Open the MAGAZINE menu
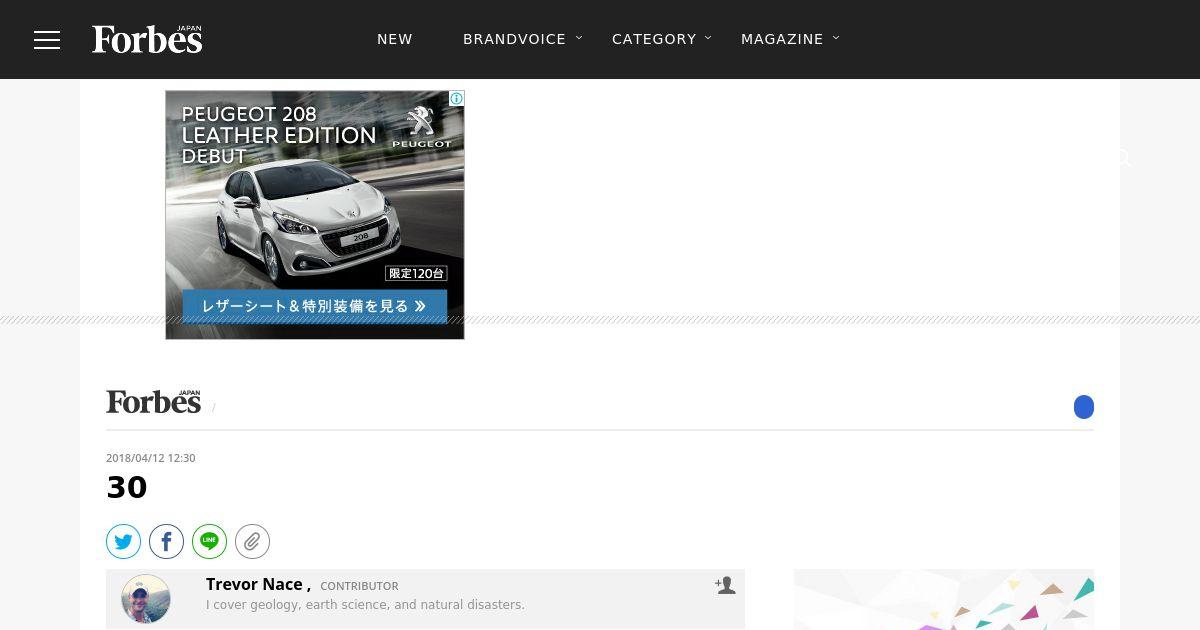 click(782, 39)
